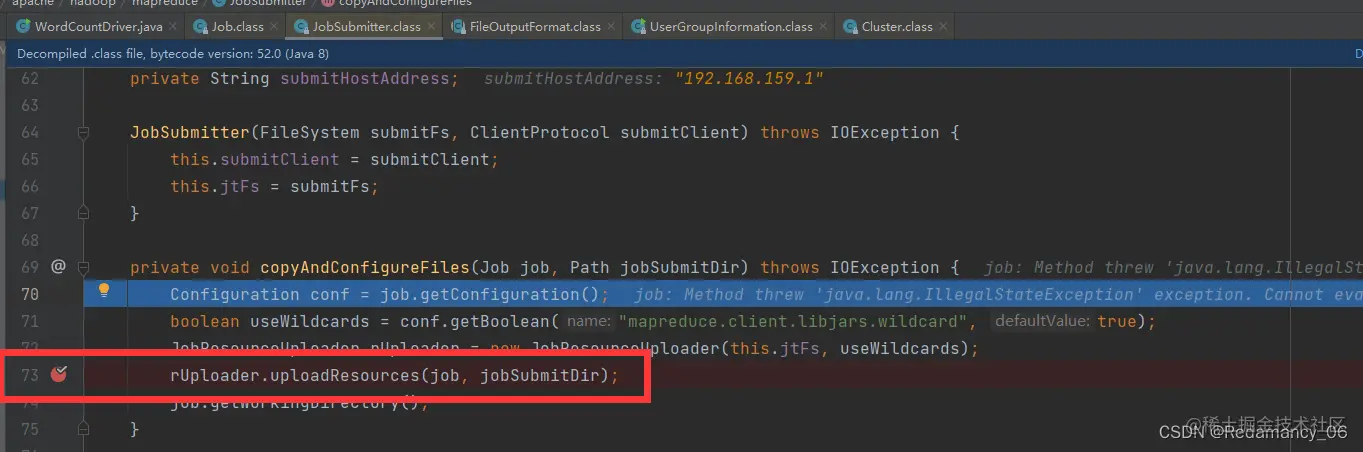The height and width of the screenshot is (452, 1363).
Task: Close the JobSubmitter.class tab
Action: click(x=432, y=27)
